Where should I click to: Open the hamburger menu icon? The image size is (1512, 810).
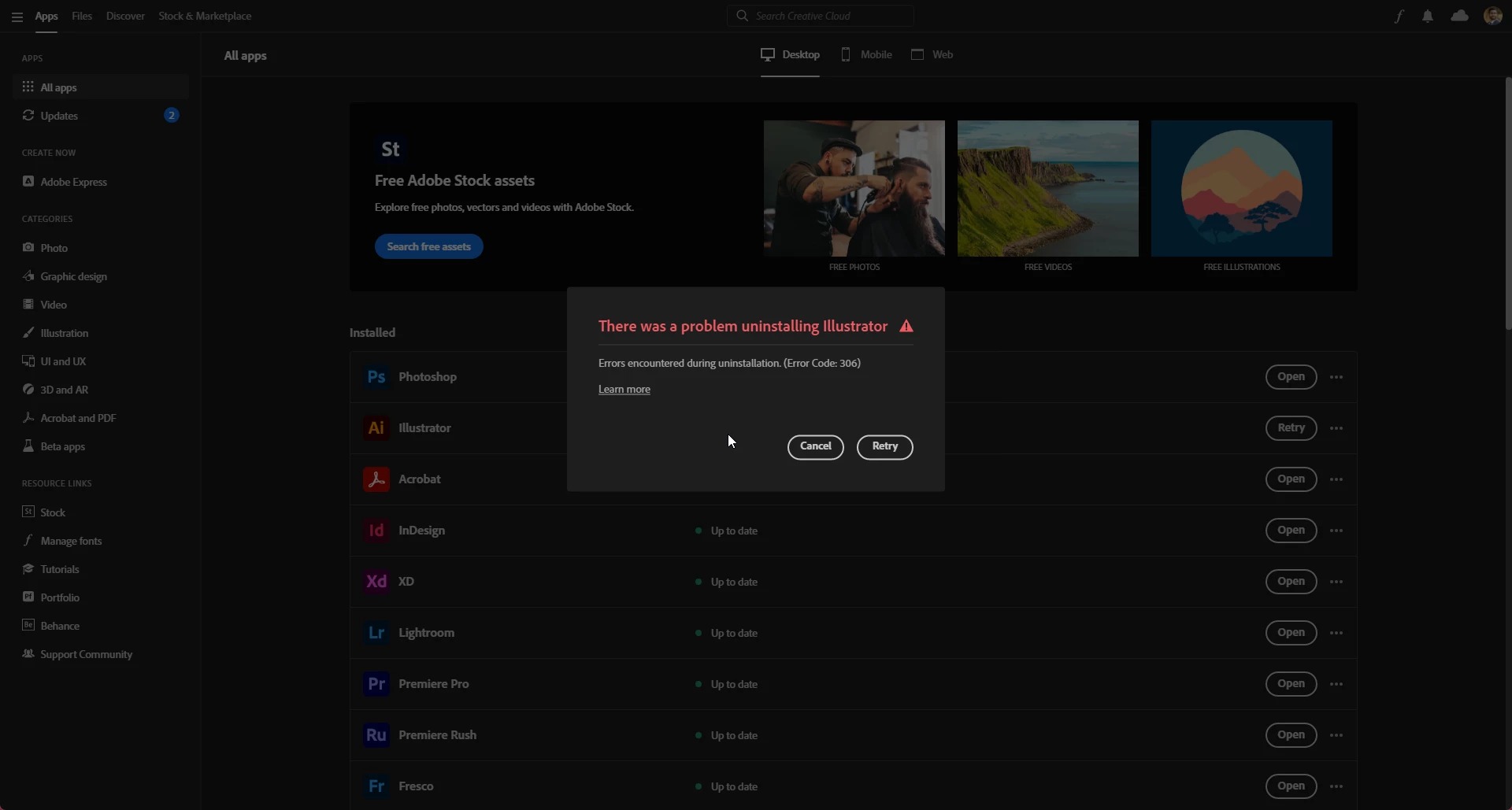[x=17, y=17]
